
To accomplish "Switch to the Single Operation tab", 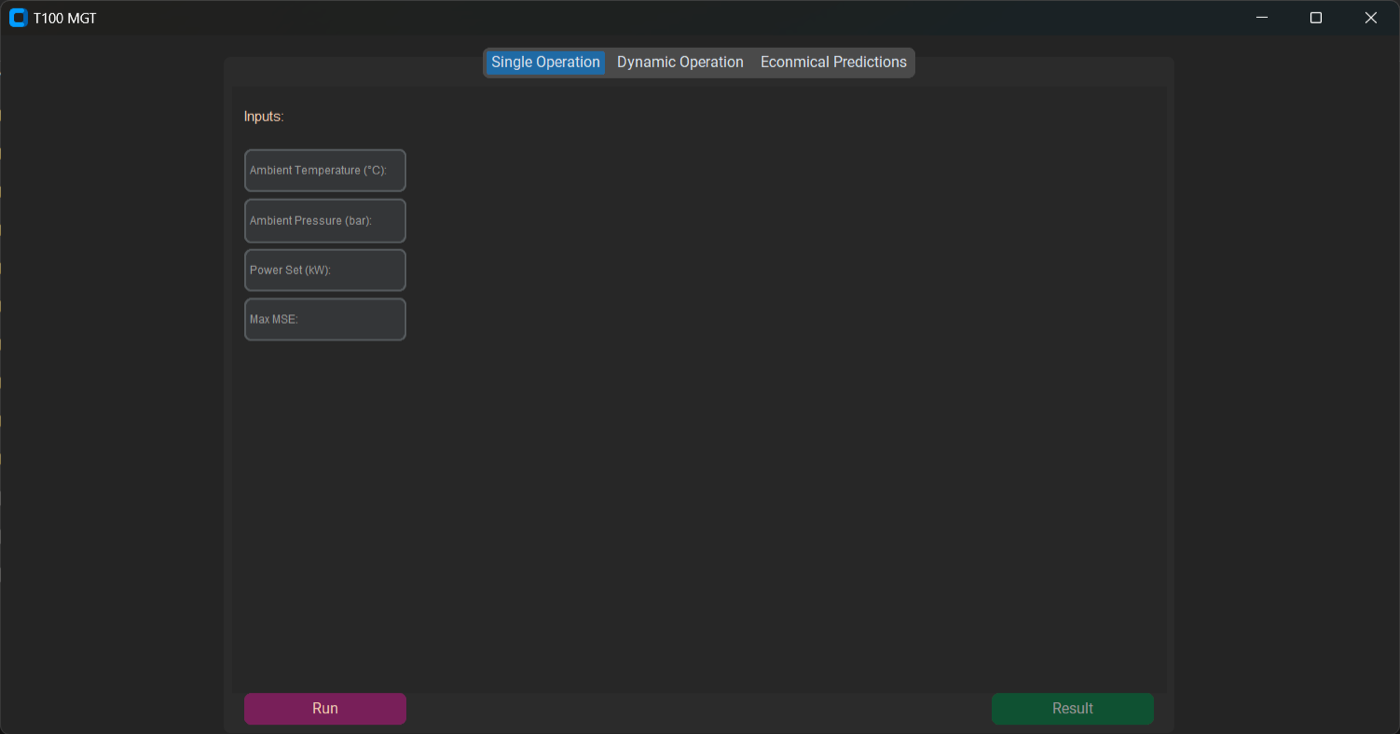I will pyautogui.click(x=546, y=62).
